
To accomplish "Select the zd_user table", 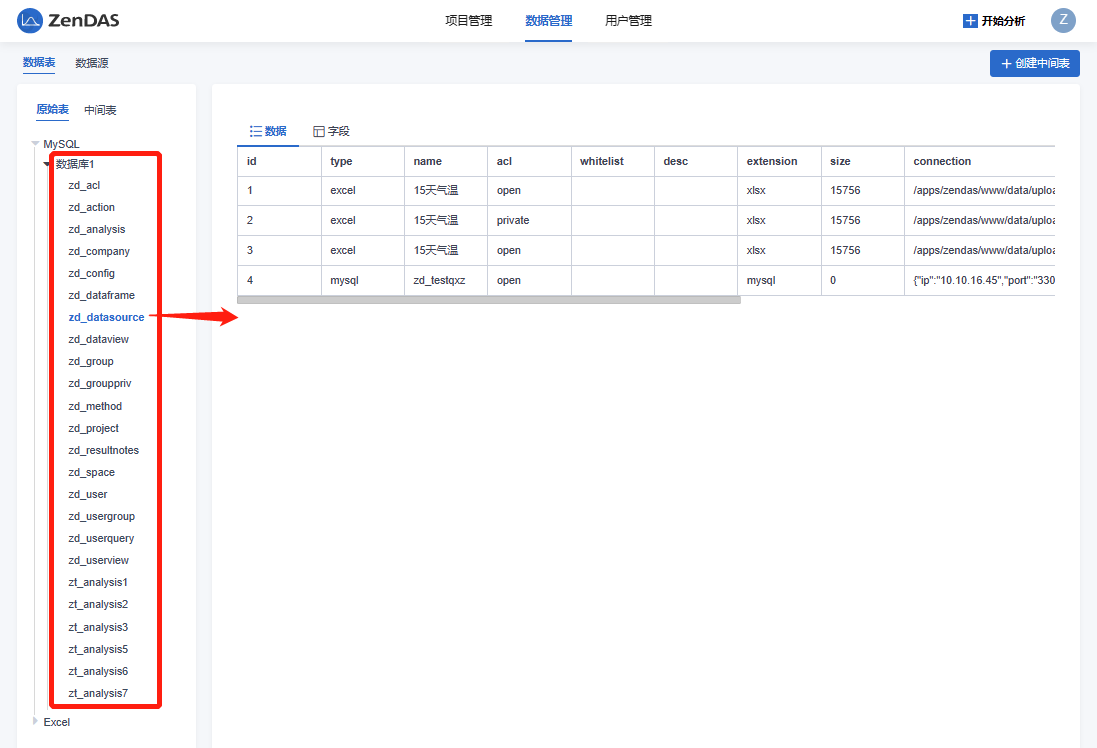I will tap(88, 494).
